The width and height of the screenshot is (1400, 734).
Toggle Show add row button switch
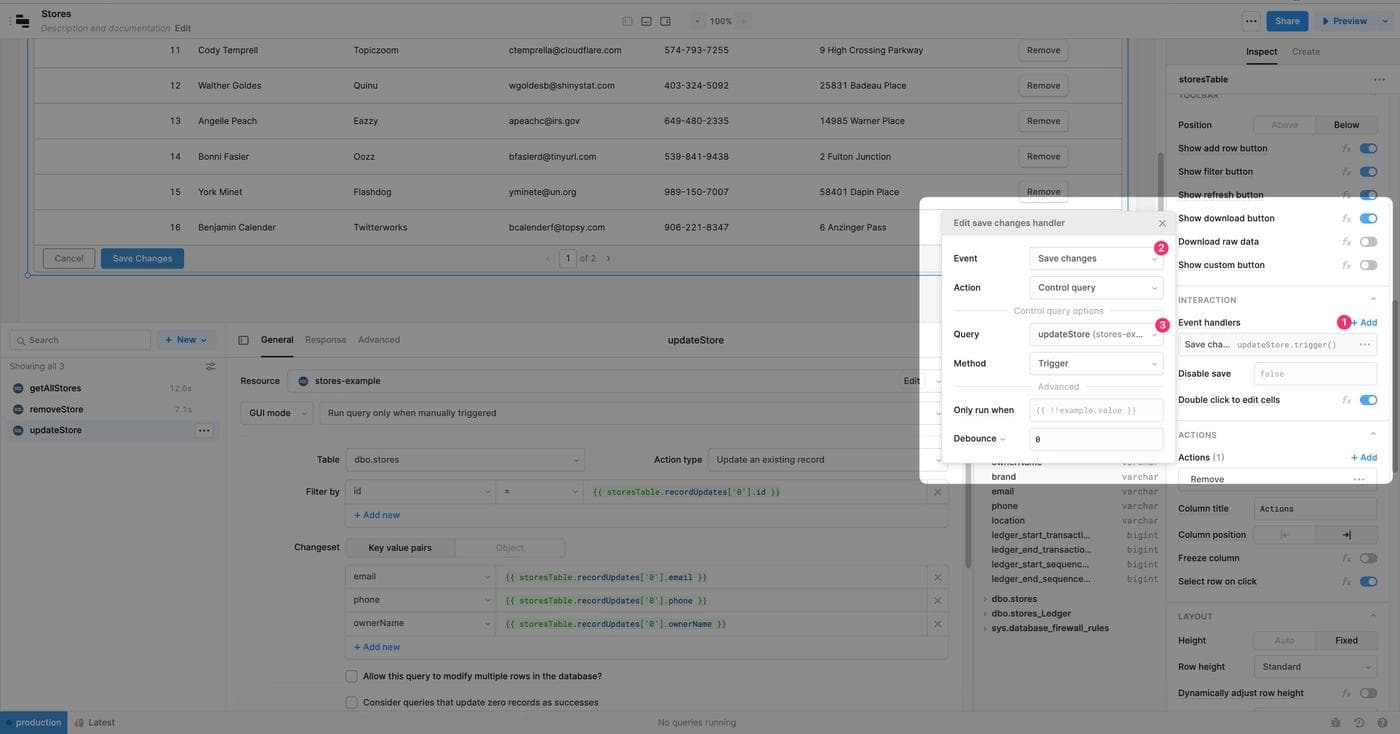(x=1368, y=148)
